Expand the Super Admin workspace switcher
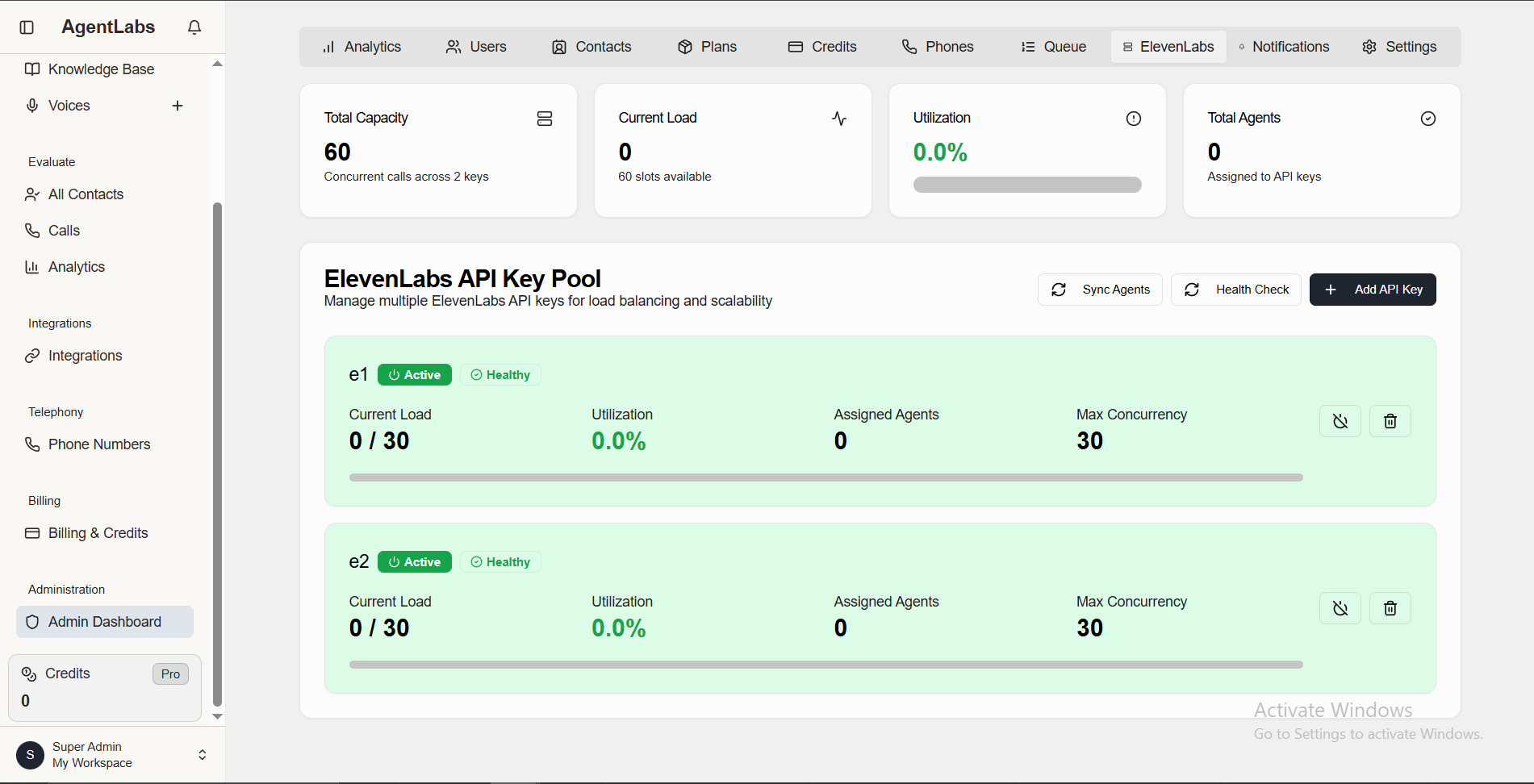This screenshot has height=784, width=1534. (202, 754)
